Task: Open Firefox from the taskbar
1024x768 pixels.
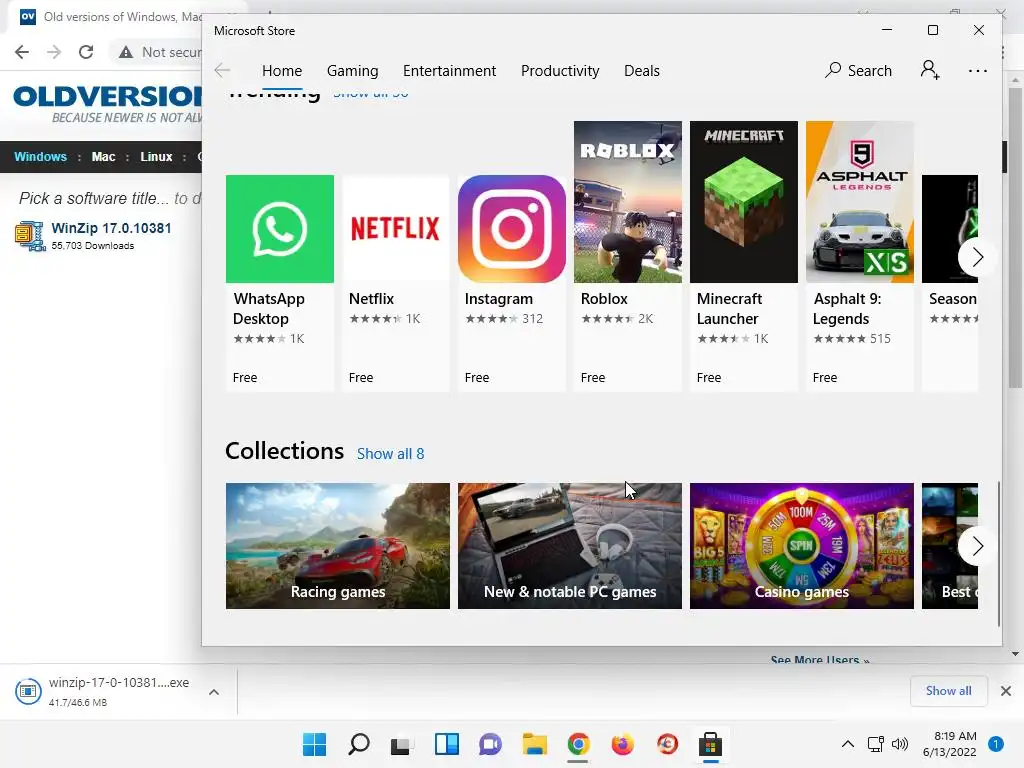Action: tap(622, 744)
